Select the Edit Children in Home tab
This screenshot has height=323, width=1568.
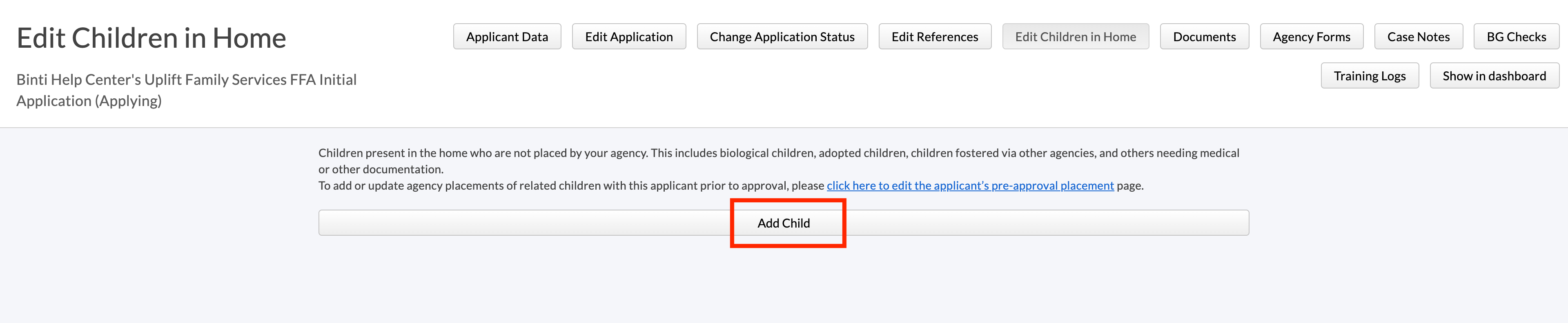[x=1075, y=36]
